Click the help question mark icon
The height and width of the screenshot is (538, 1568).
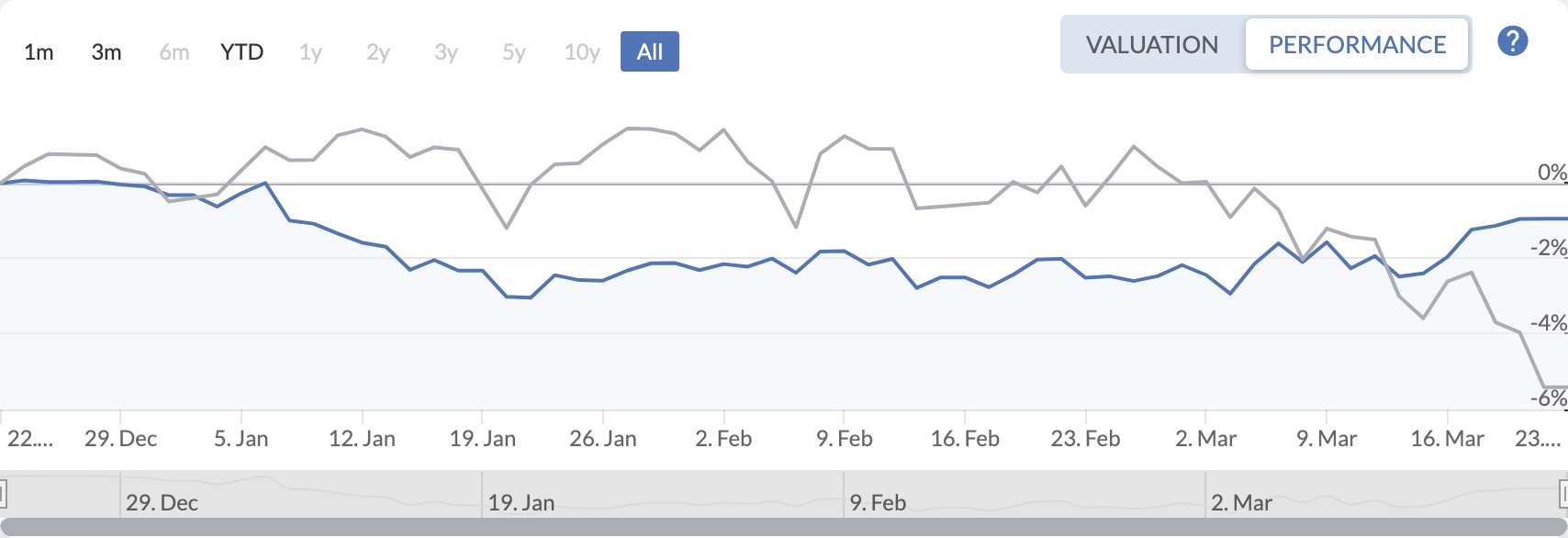point(1512,41)
